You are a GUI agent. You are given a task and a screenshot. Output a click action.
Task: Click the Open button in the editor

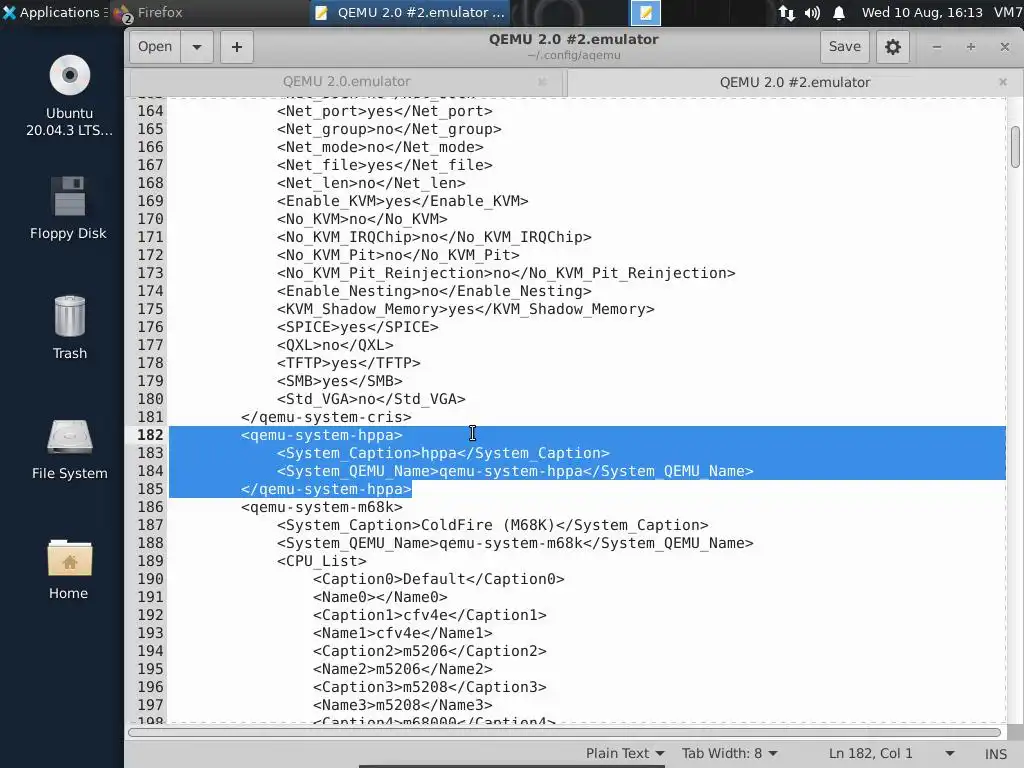pos(155,47)
